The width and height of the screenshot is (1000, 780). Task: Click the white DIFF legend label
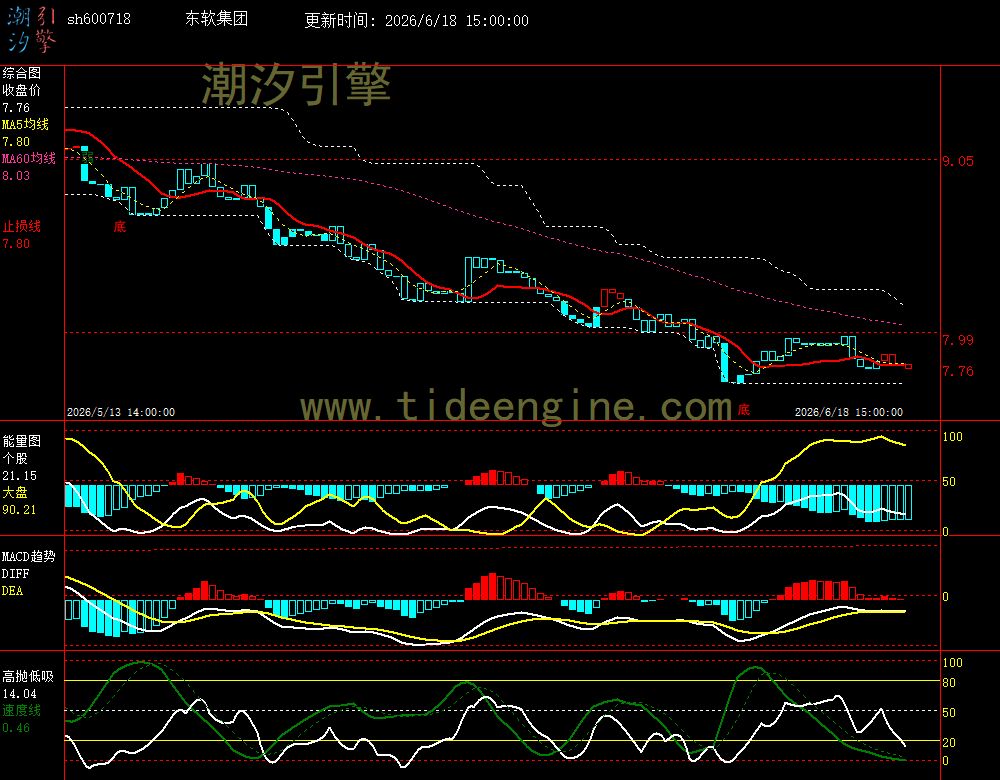[15, 573]
